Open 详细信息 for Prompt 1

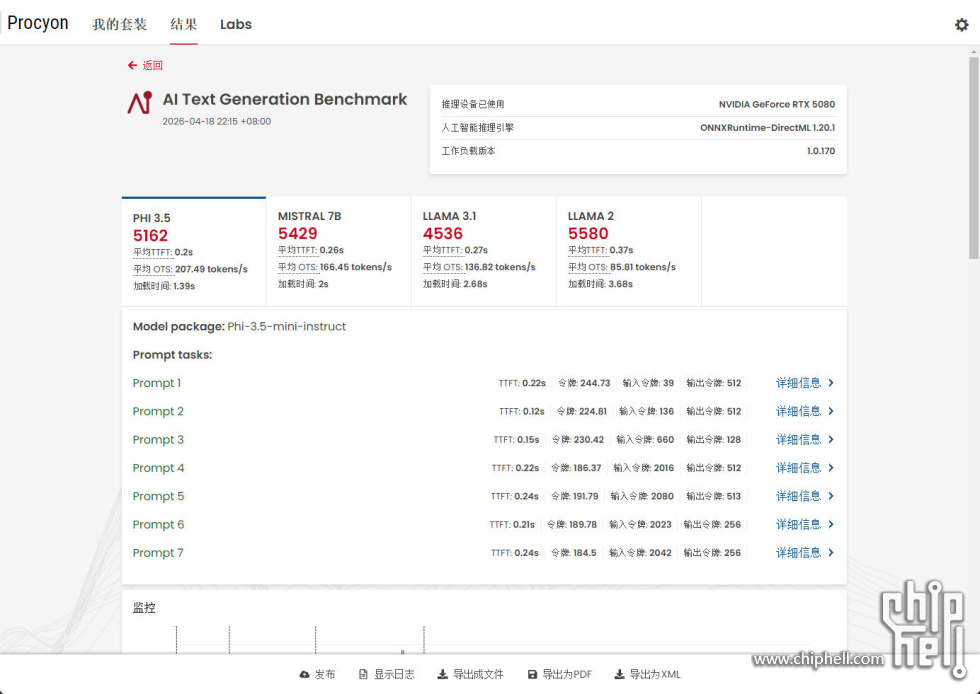(798, 383)
